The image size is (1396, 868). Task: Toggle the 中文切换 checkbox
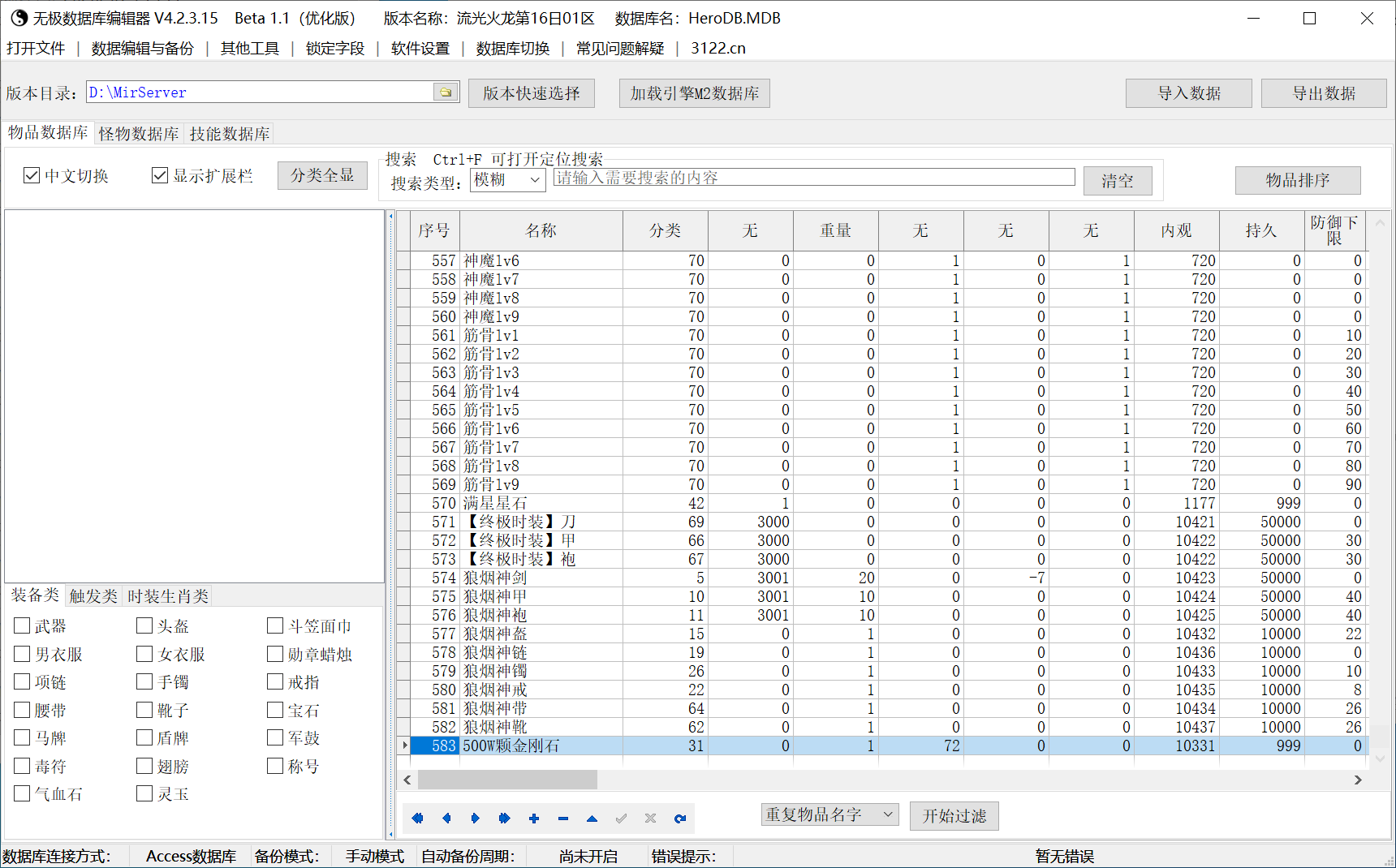(x=32, y=175)
